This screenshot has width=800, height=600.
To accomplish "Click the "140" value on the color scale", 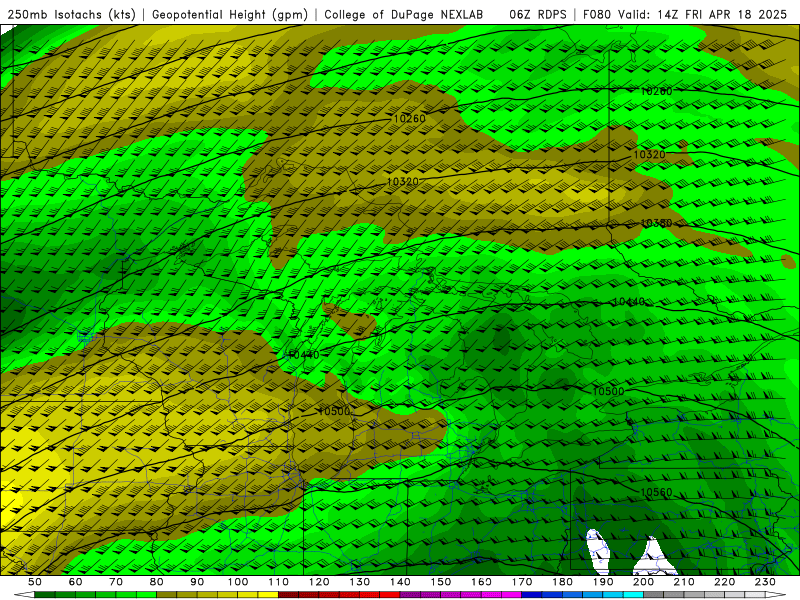I will [400, 582].
